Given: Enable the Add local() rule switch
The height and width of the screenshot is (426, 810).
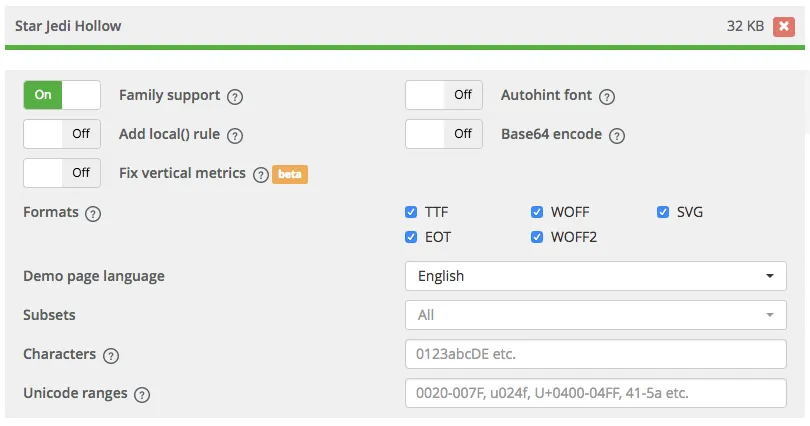Looking at the screenshot, I should (62, 133).
